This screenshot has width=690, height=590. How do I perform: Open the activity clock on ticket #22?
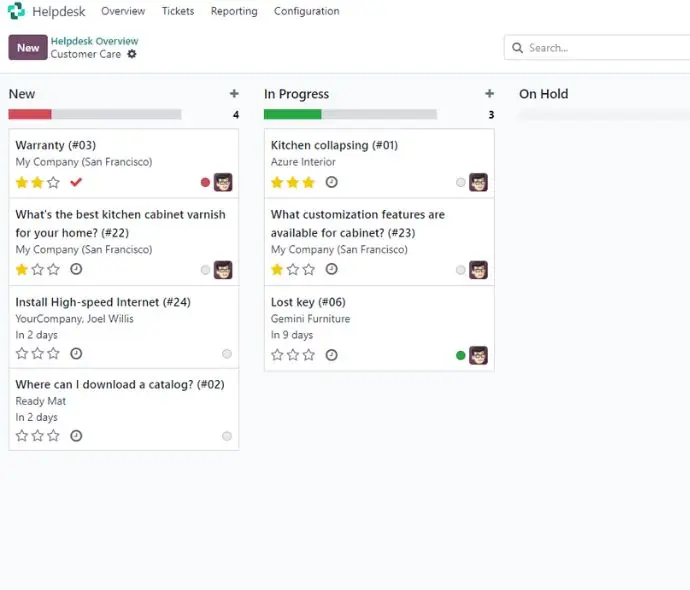click(76, 269)
